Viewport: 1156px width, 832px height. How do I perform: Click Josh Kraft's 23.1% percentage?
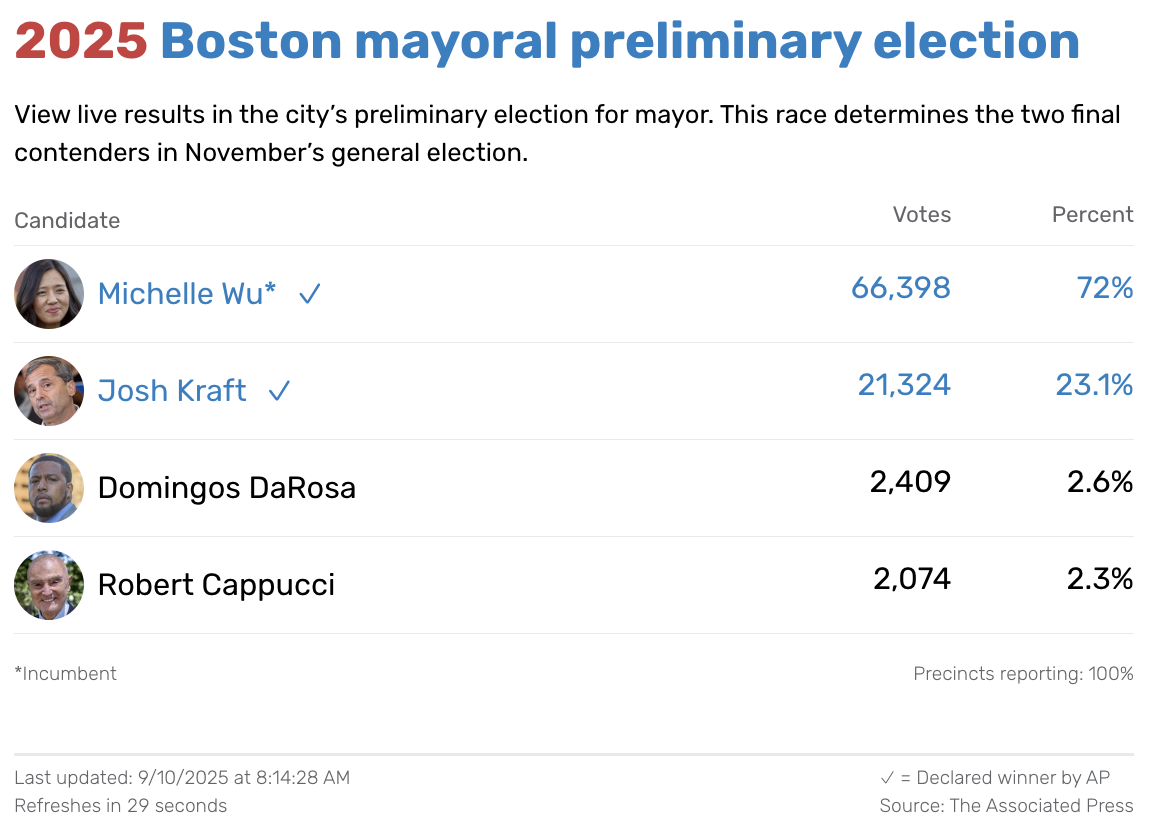pos(1094,385)
